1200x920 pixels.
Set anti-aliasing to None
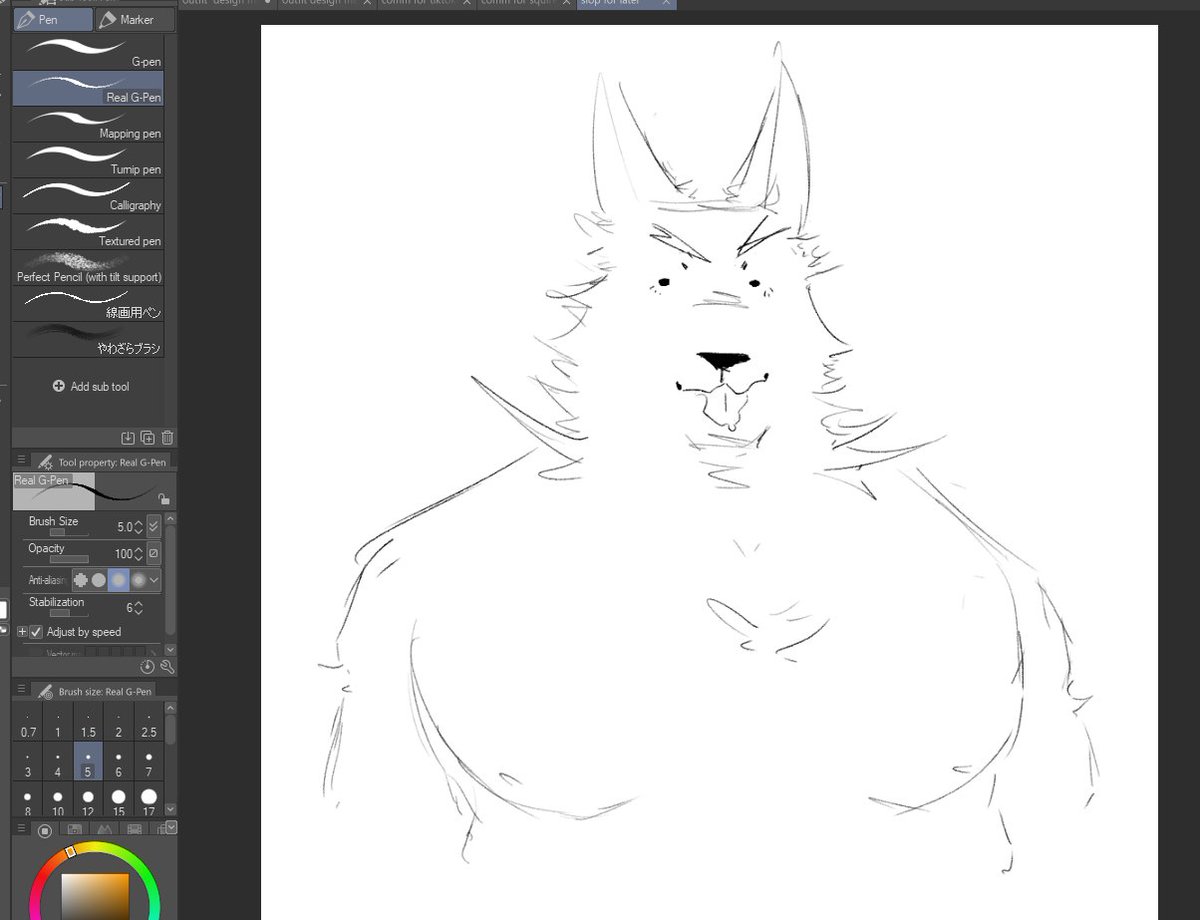[x=81, y=579]
